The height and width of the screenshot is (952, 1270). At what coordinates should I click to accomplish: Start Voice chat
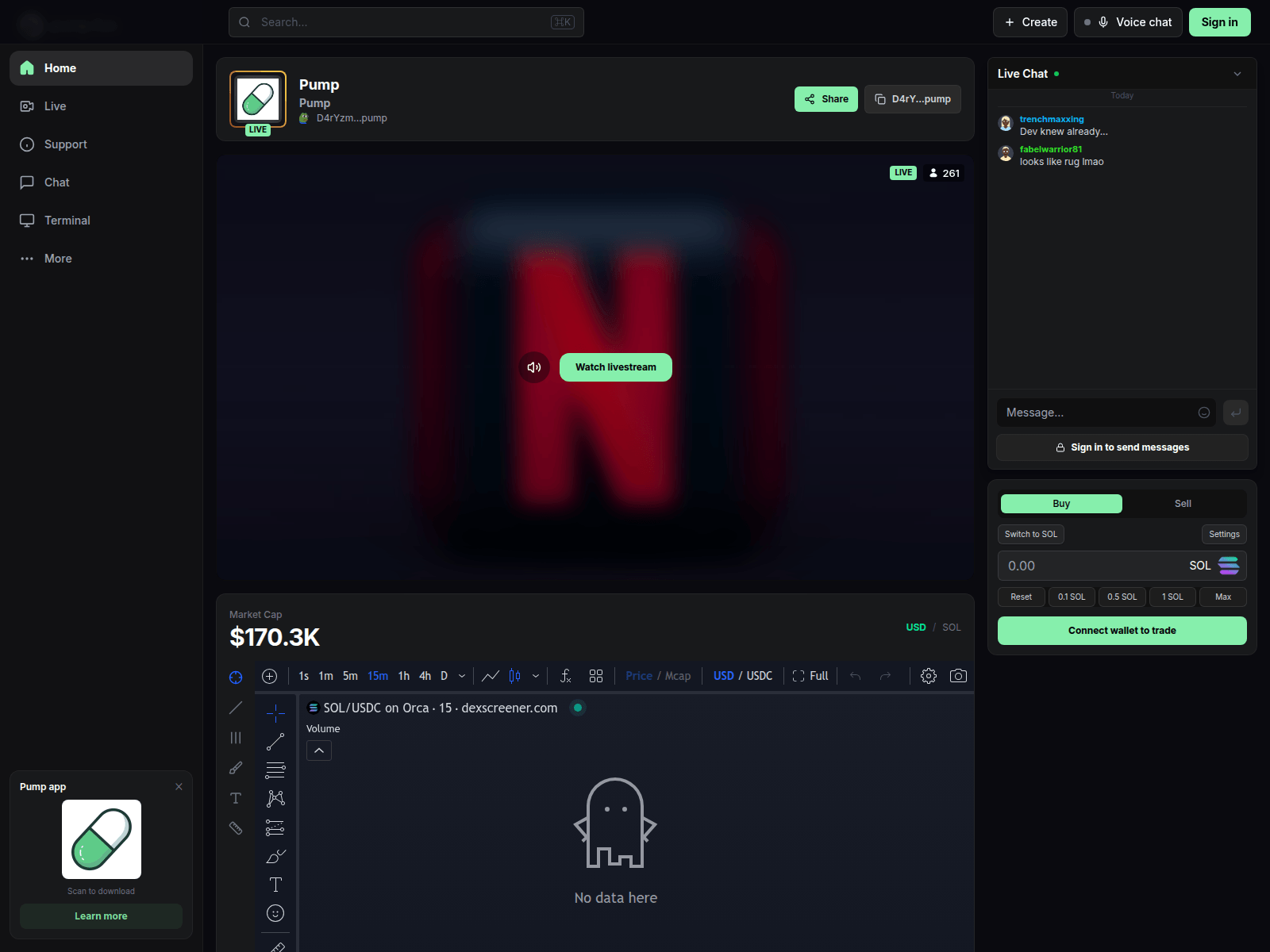pos(1128,22)
